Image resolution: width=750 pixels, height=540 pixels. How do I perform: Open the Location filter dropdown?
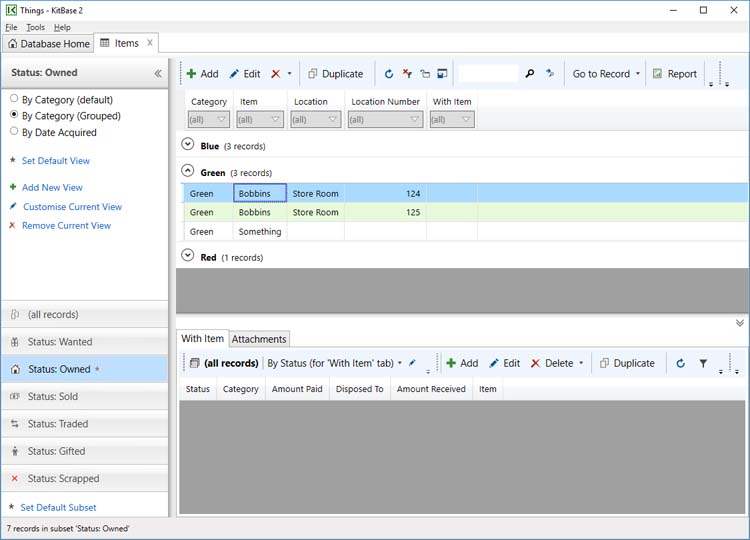point(316,120)
